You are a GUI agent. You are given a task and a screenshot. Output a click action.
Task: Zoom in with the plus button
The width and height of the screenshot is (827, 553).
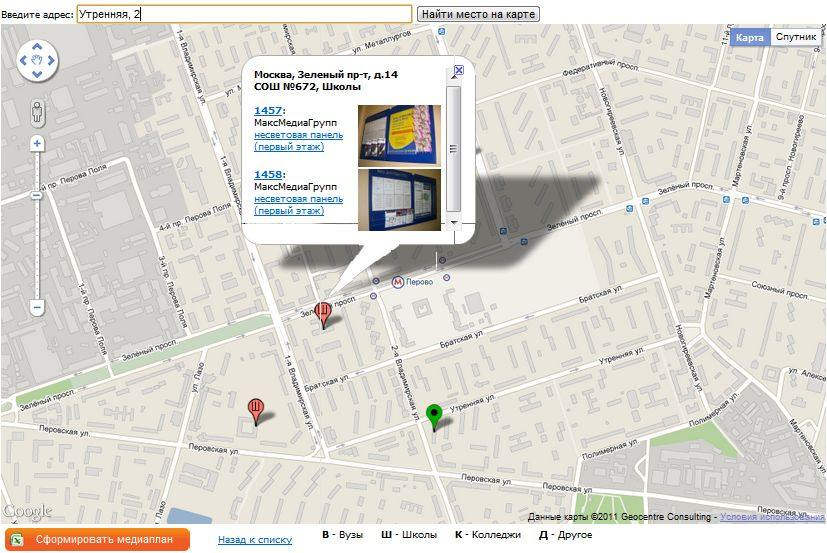(37, 143)
